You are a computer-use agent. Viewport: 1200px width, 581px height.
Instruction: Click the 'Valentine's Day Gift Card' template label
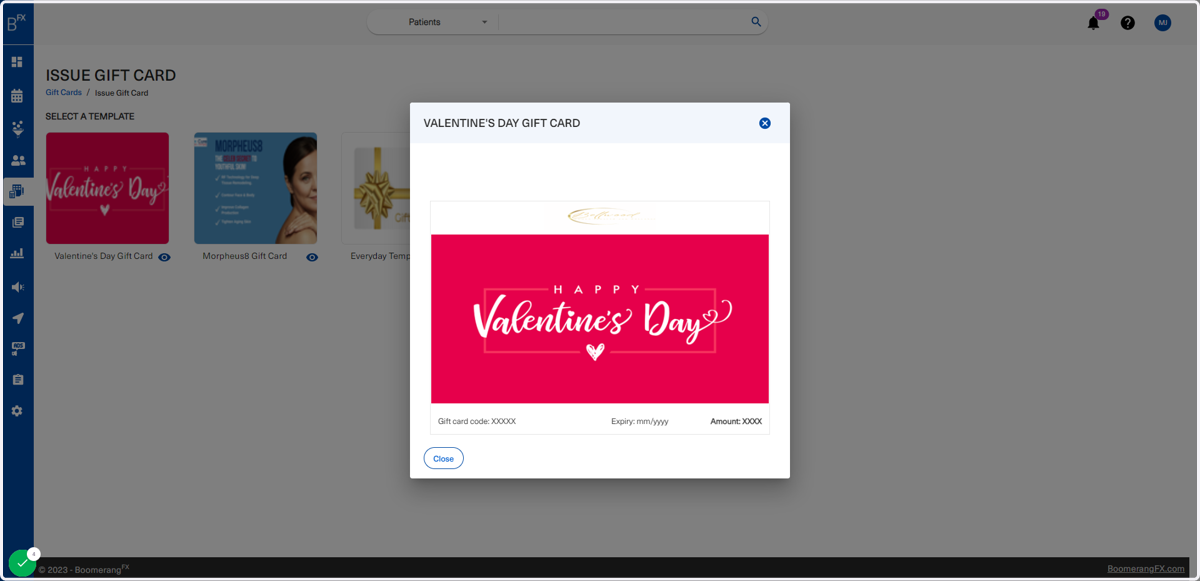[104, 256]
